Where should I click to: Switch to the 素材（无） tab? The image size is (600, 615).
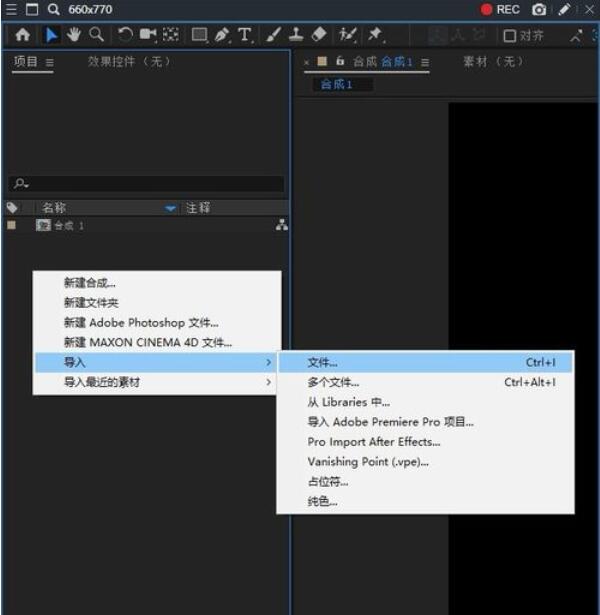(493, 62)
